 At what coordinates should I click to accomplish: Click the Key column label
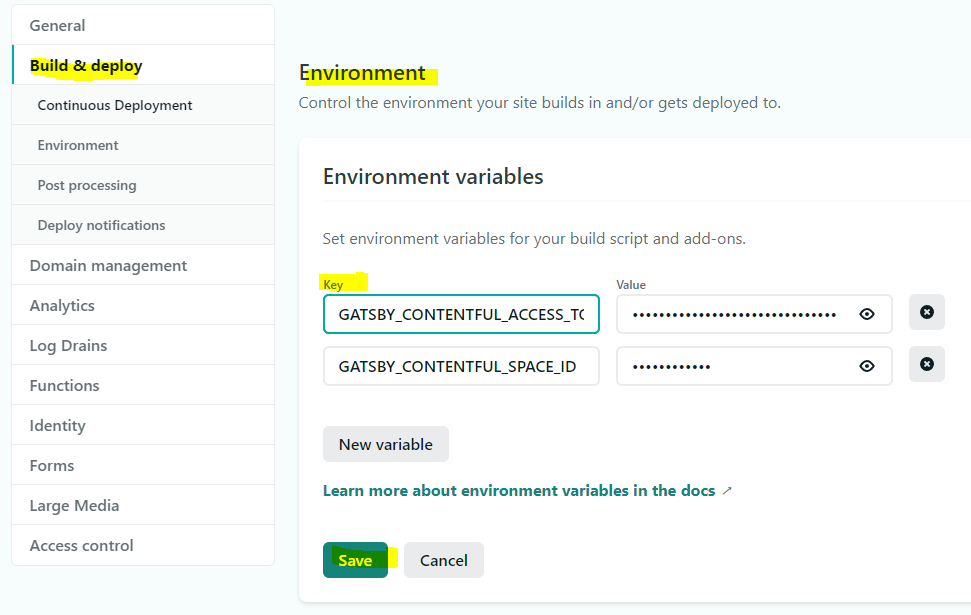[x=333, y=285]
